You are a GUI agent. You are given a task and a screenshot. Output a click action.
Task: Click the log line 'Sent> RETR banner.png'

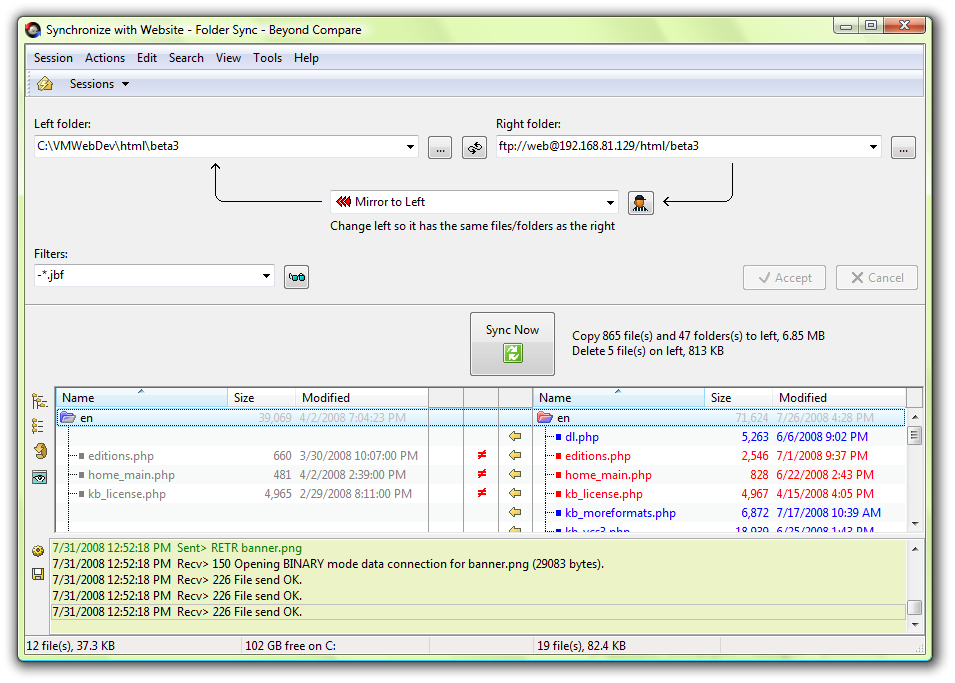(x=239, y=548)
